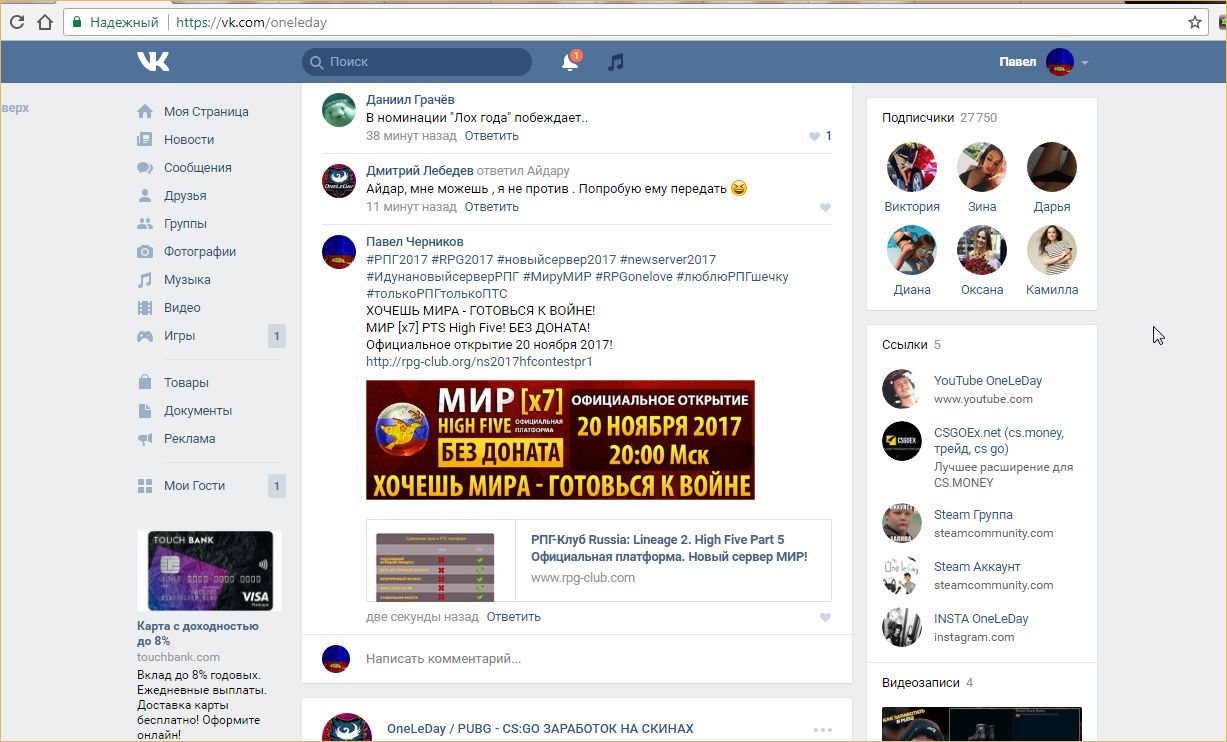Go to browser home page icon
This screenshot has height=742, width=1227.
click(44, 22)
